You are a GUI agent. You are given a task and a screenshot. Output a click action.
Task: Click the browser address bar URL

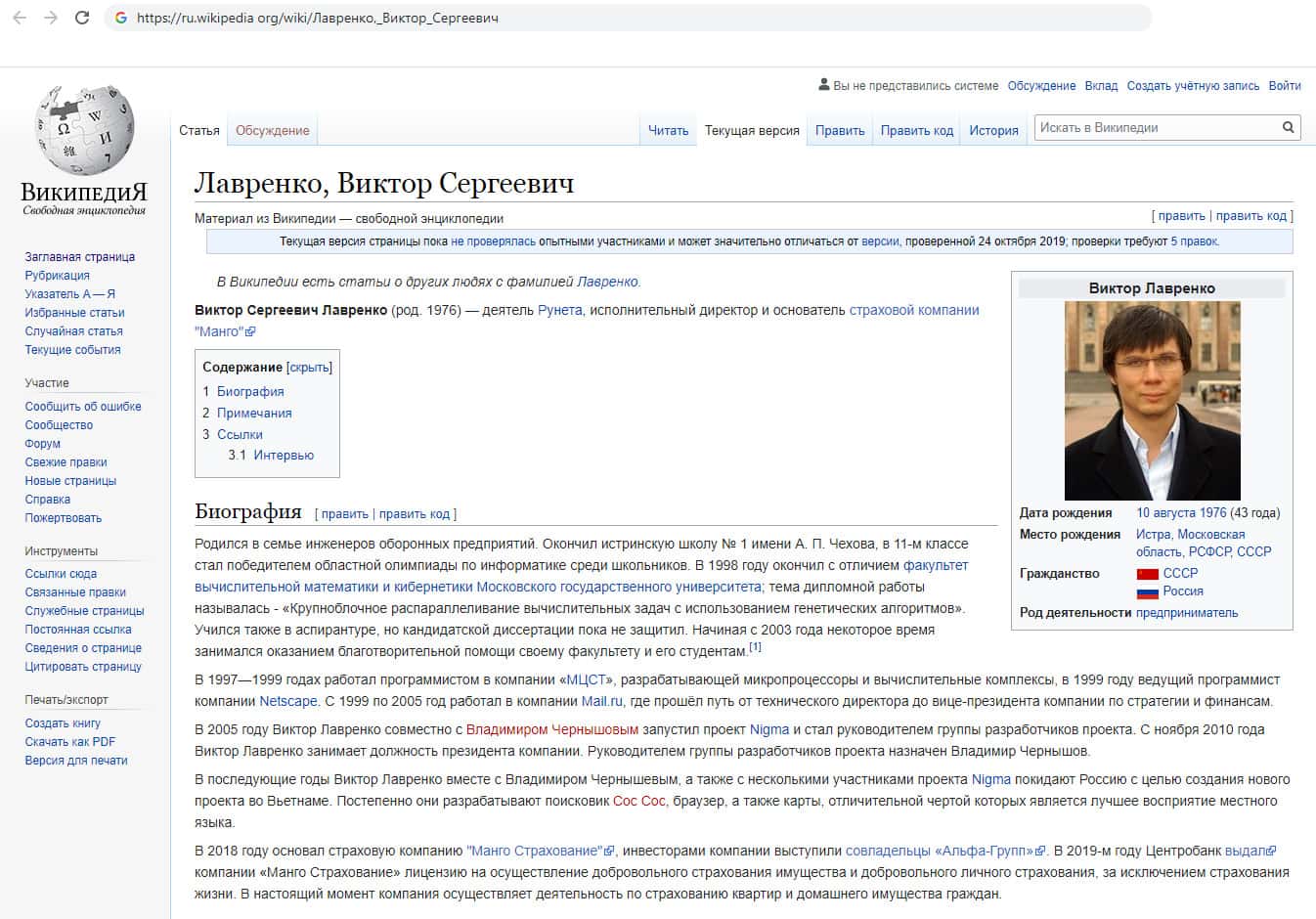pos(318,18)
